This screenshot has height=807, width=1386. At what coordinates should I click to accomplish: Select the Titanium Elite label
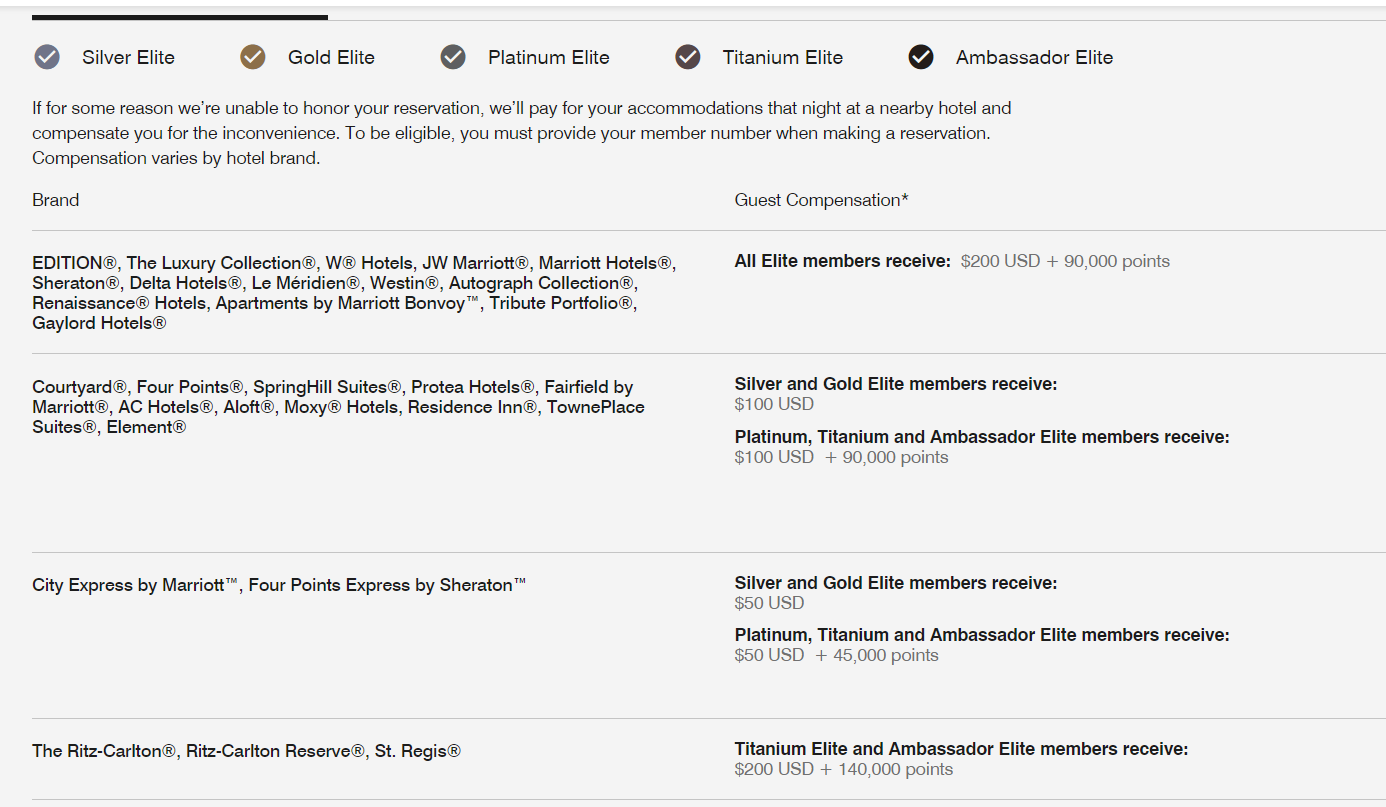pyautogui.click(x=783, y=57)
